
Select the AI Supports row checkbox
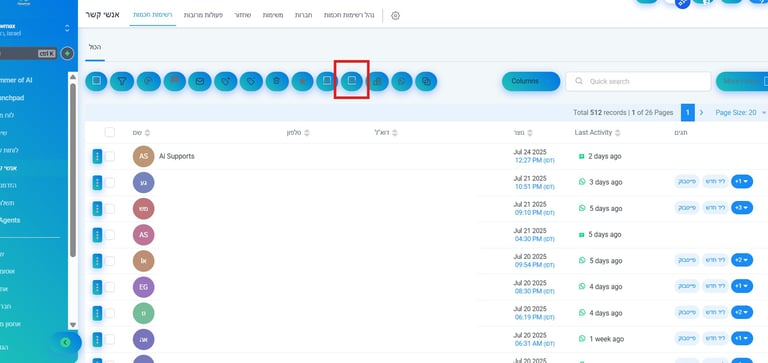coord(110,156)
